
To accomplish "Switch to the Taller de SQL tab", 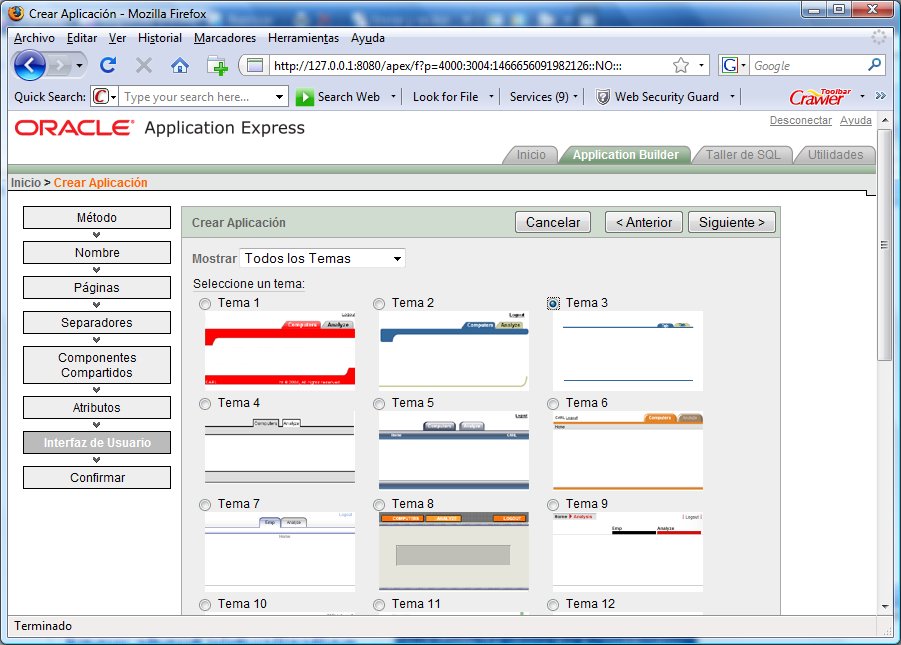I will (742, 155).
